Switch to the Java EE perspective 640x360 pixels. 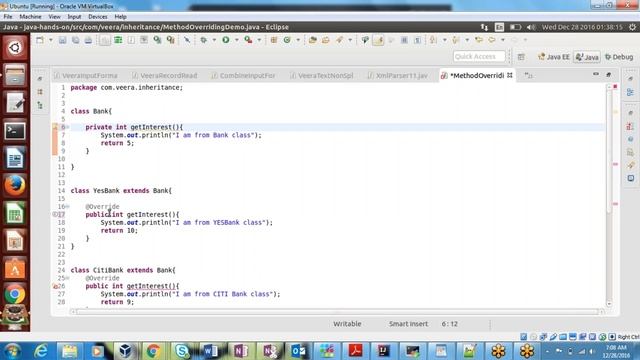click(x=553, y=57)
